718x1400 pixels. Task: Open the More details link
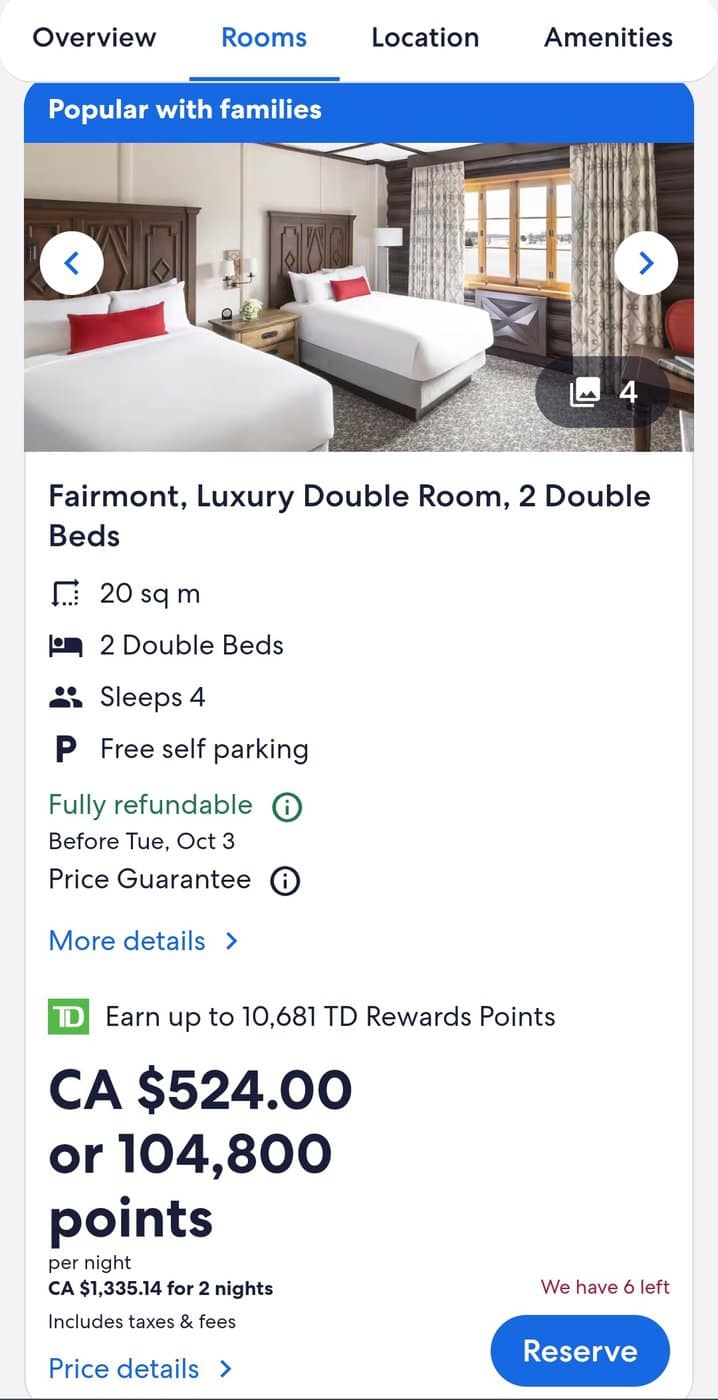(x=127, y=941)
